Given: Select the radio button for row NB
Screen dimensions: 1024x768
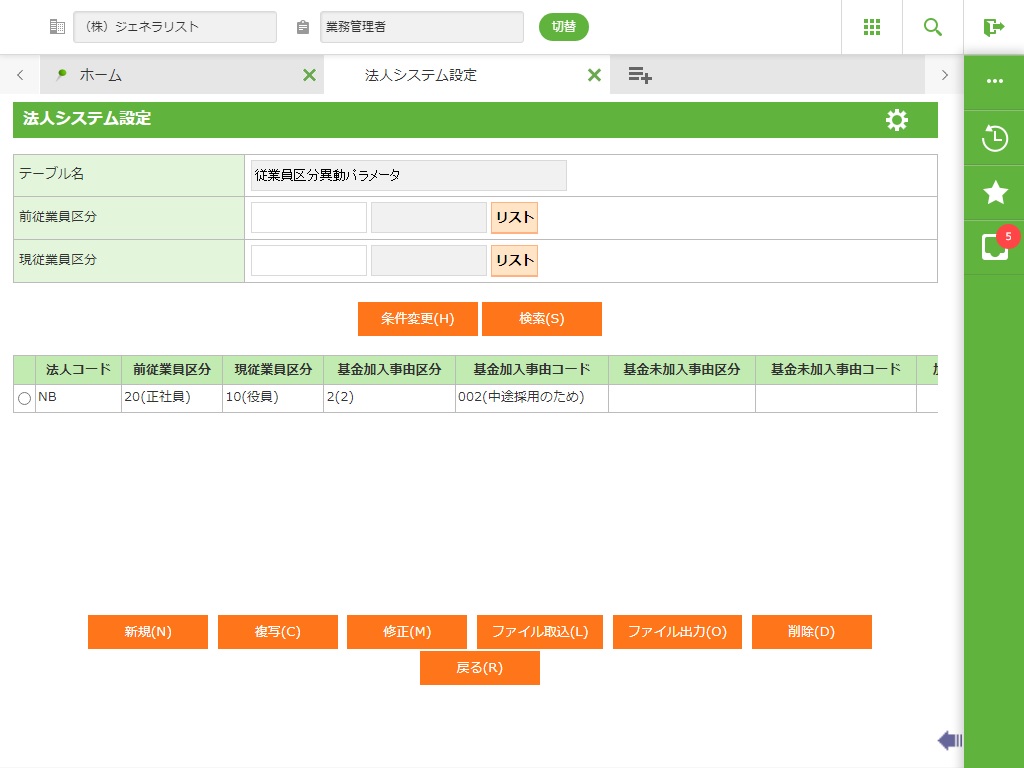Looking at the screenshot, I should (25, 398).
